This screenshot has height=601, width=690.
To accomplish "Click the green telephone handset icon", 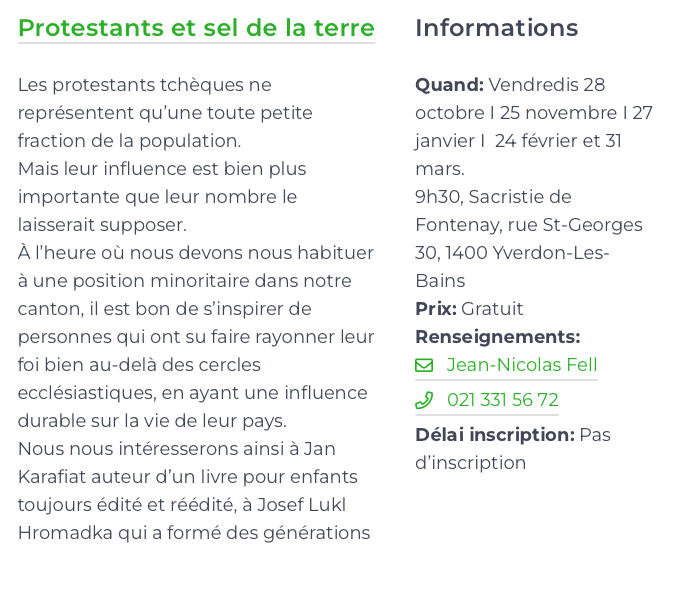I will 424,400.
